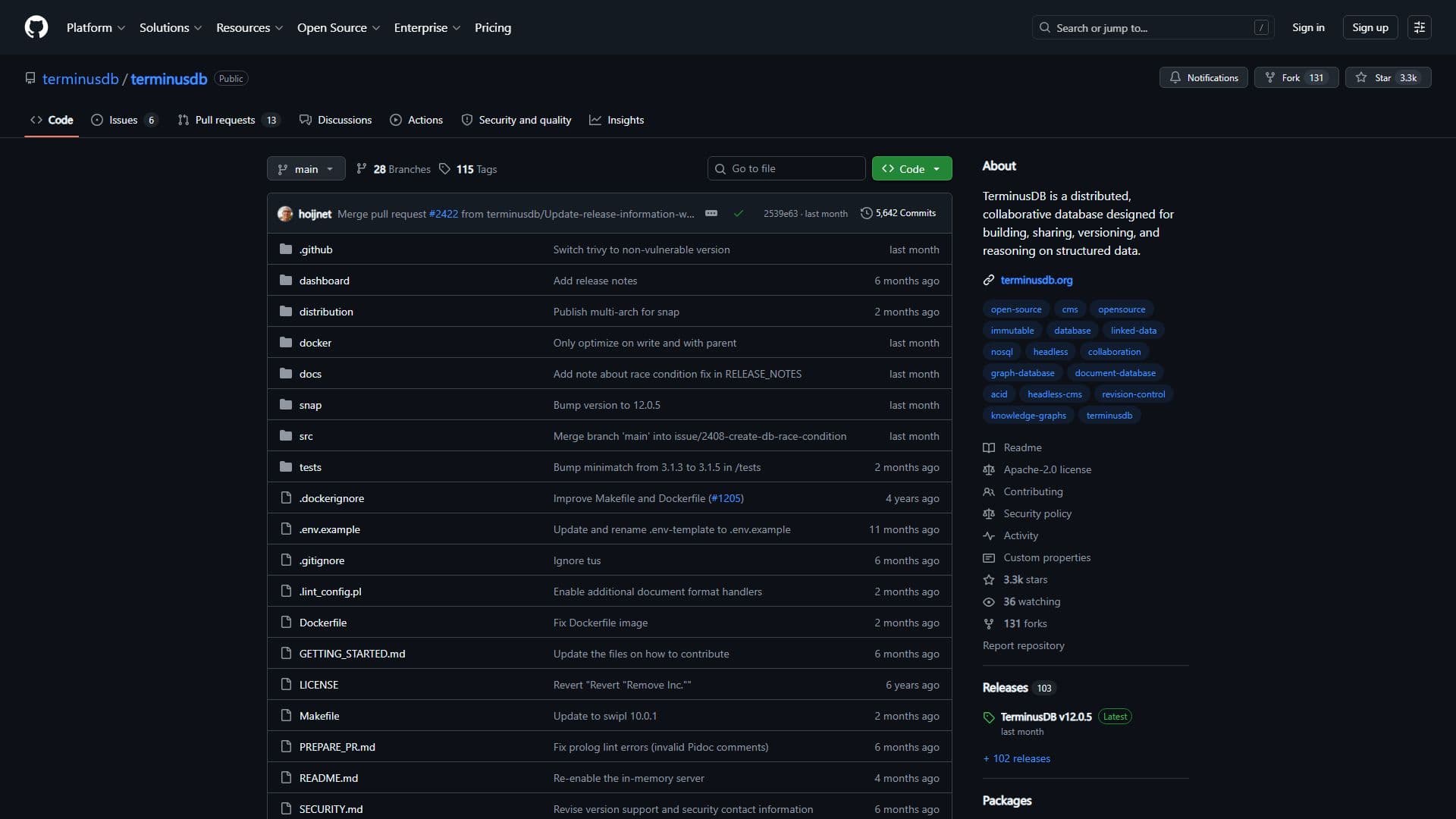Click the release tag icon for v12.0.5
Screen dimensions: 1456x819
[x=989, y=717]
